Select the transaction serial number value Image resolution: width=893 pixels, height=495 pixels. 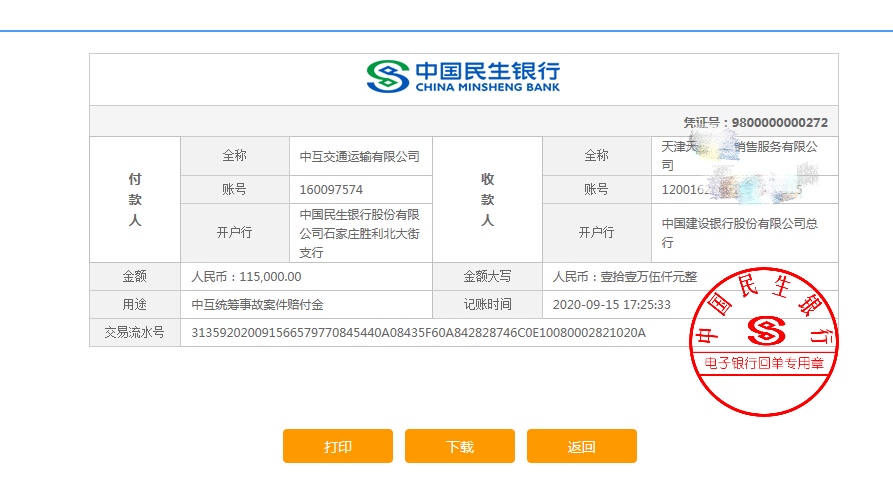[x=418, y=333]
